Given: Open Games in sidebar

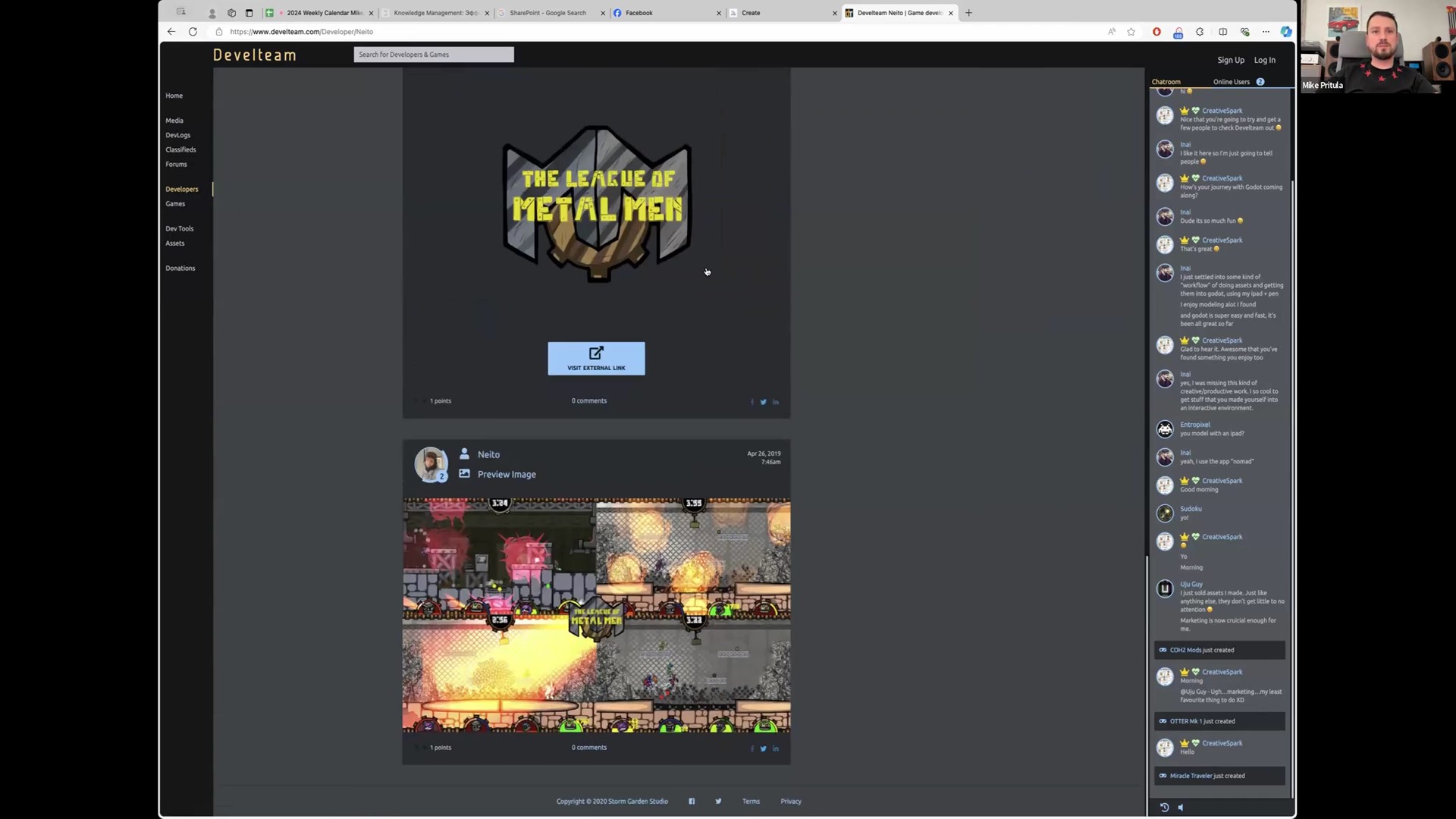Looking at the screenshot, I should (x=175, y=203).
